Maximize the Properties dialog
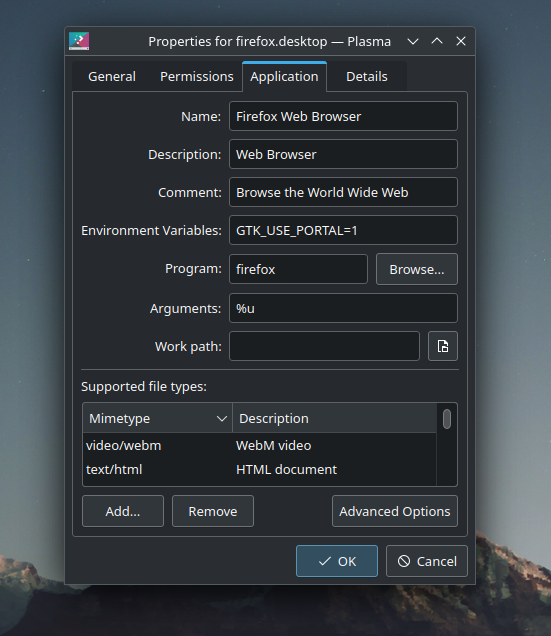The image size is (551, 636). (437, 41)
